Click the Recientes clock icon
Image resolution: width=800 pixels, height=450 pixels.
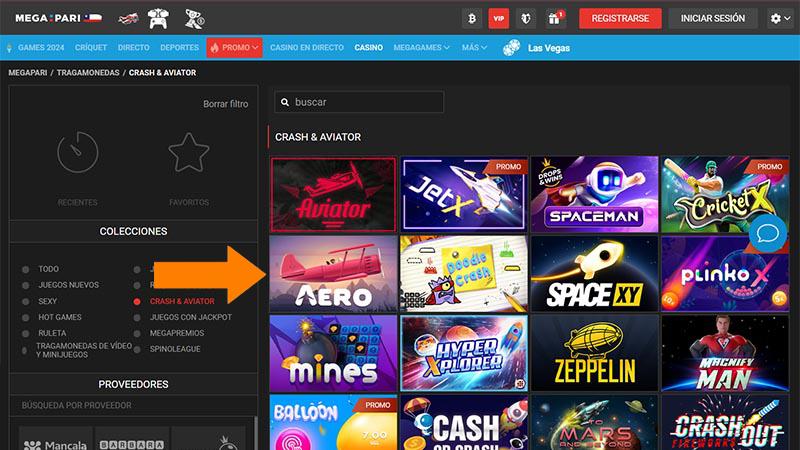pos(78,152)
